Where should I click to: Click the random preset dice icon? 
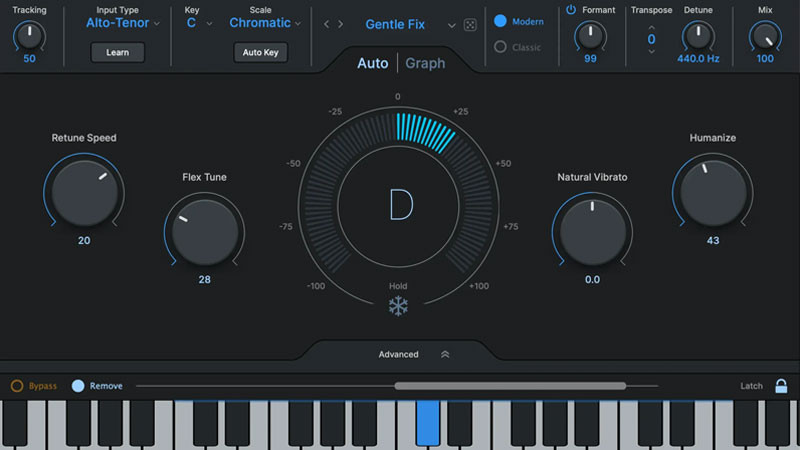pyautogui.click(x=470, y=24)
